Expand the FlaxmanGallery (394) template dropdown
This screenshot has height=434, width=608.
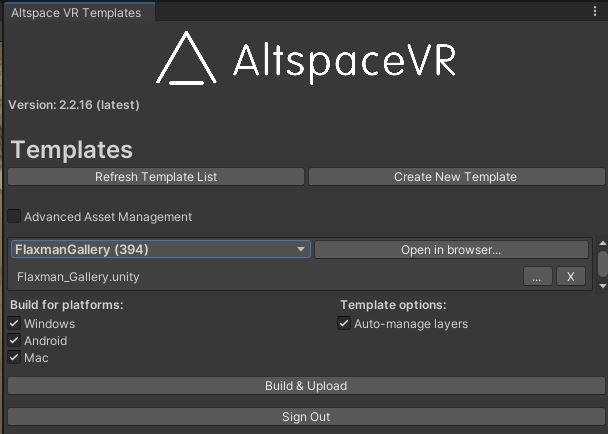(160, 250)
